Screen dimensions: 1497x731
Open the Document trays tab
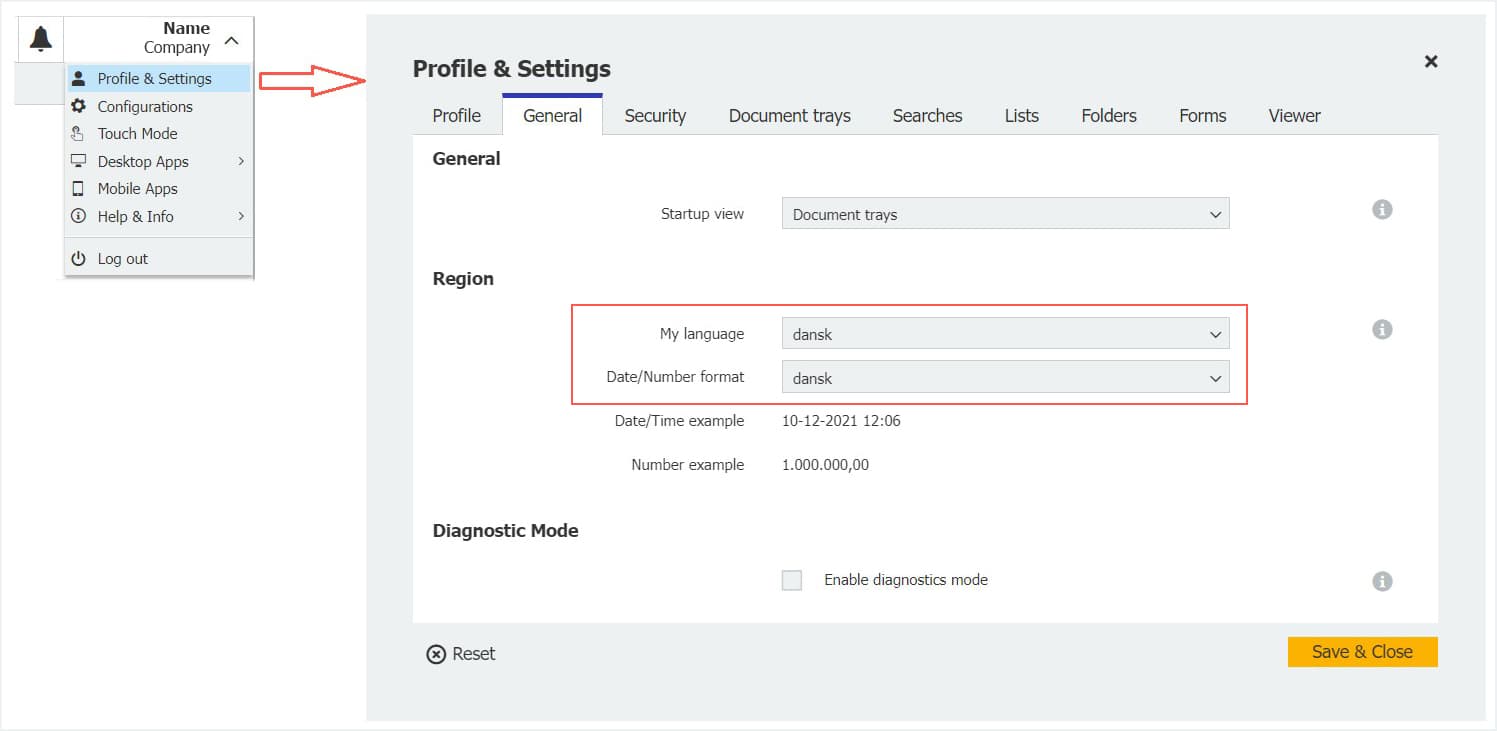tap(789, 116)
